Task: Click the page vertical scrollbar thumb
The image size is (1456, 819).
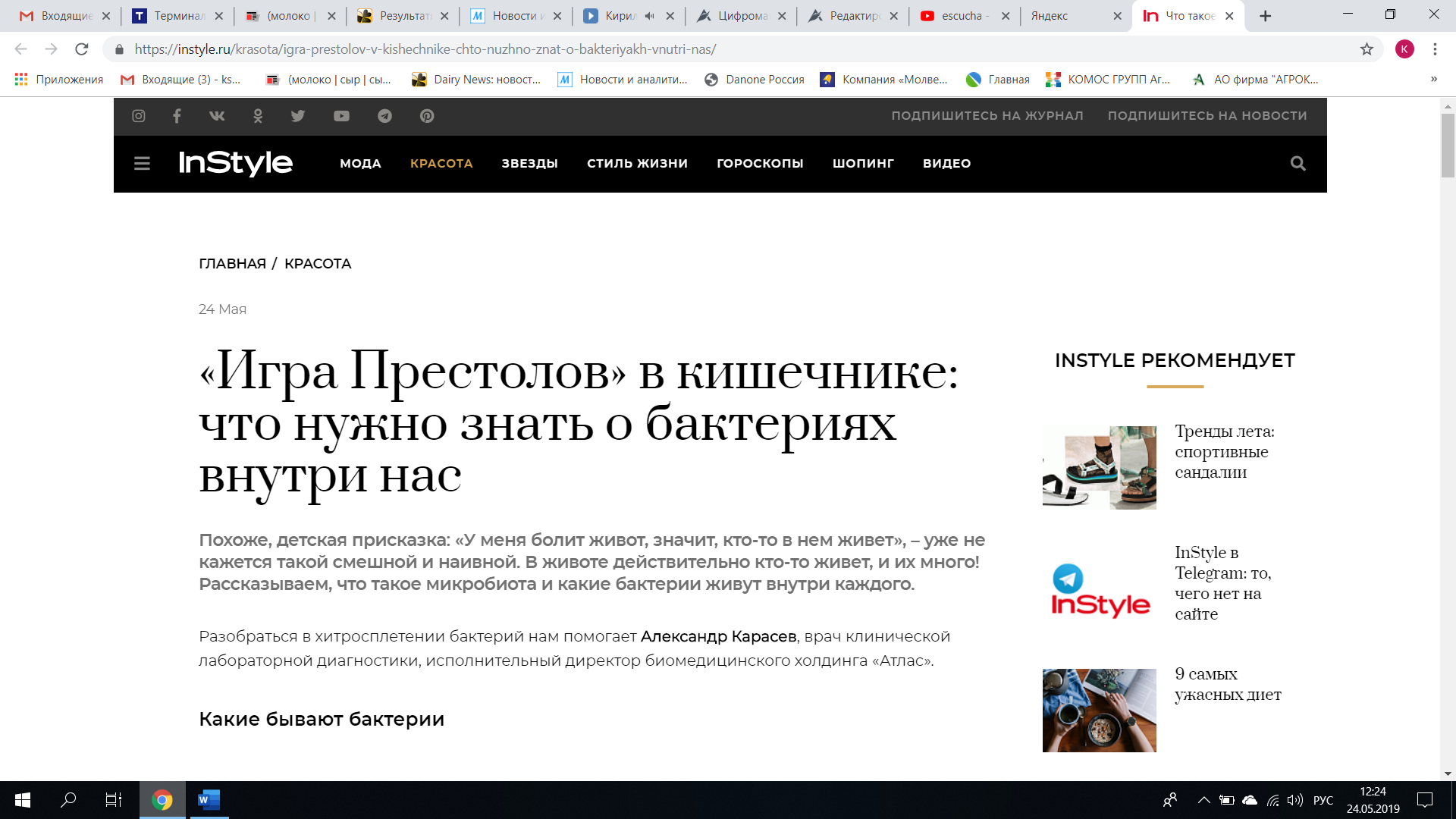Action: (x=1448, y=144)
